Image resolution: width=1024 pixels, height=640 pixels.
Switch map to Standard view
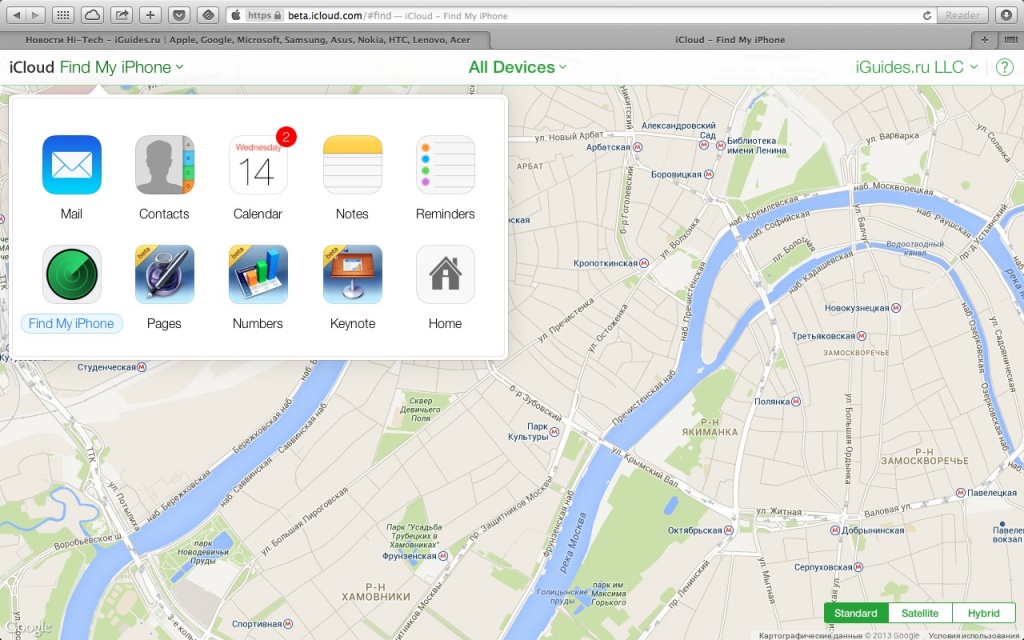(x=856, y=613)
